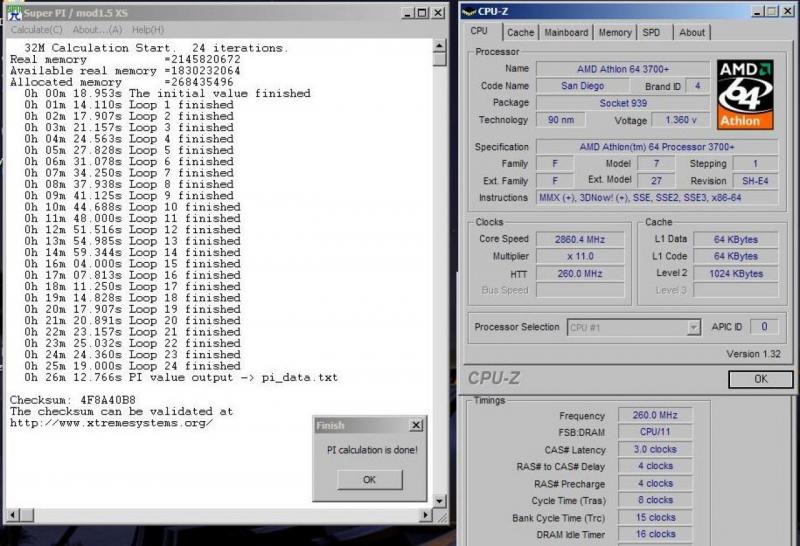Click the Ext. Model value '27'
Screen dimensions: 800x546
(656, 181)
